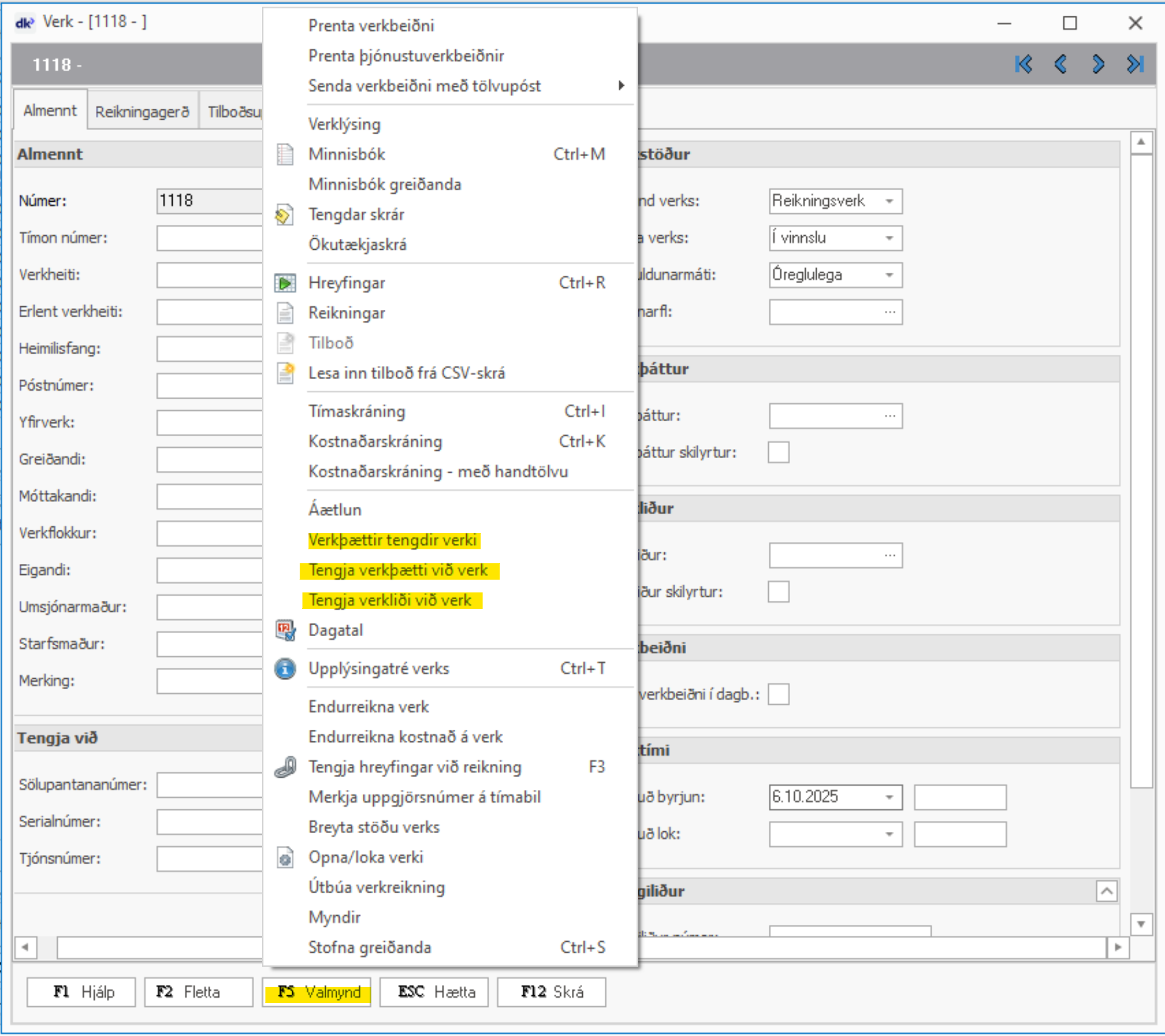The height and width of the screenshot is (1036, 1165).
Task: Jump to the last record arrow
Action: [x=1135, y=64]
